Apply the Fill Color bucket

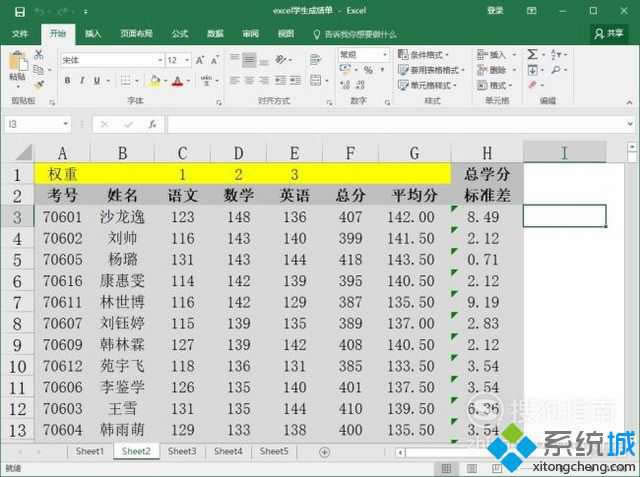[x=155, y=81]
